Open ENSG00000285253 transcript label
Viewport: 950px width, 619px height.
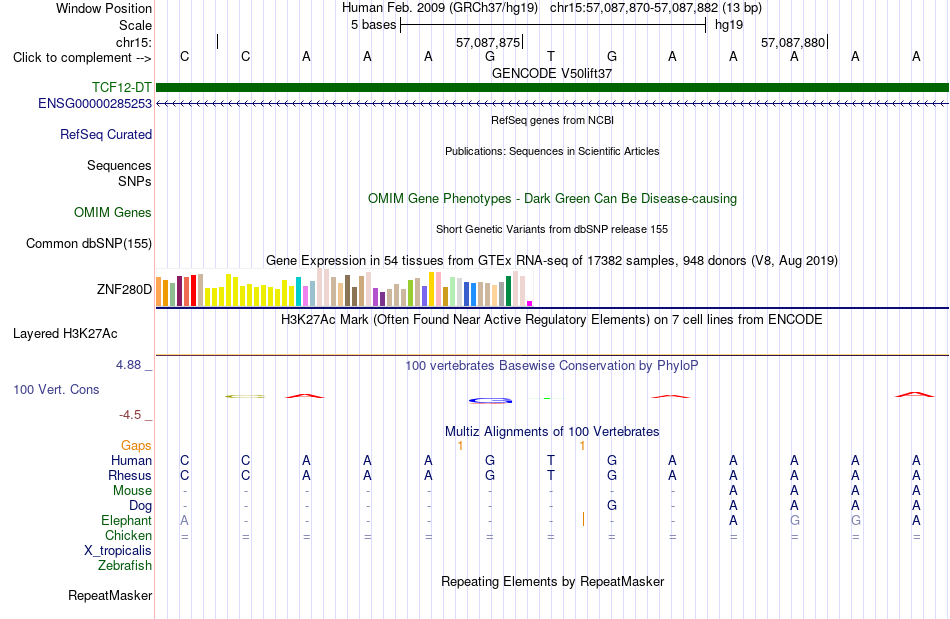[95, 104]
